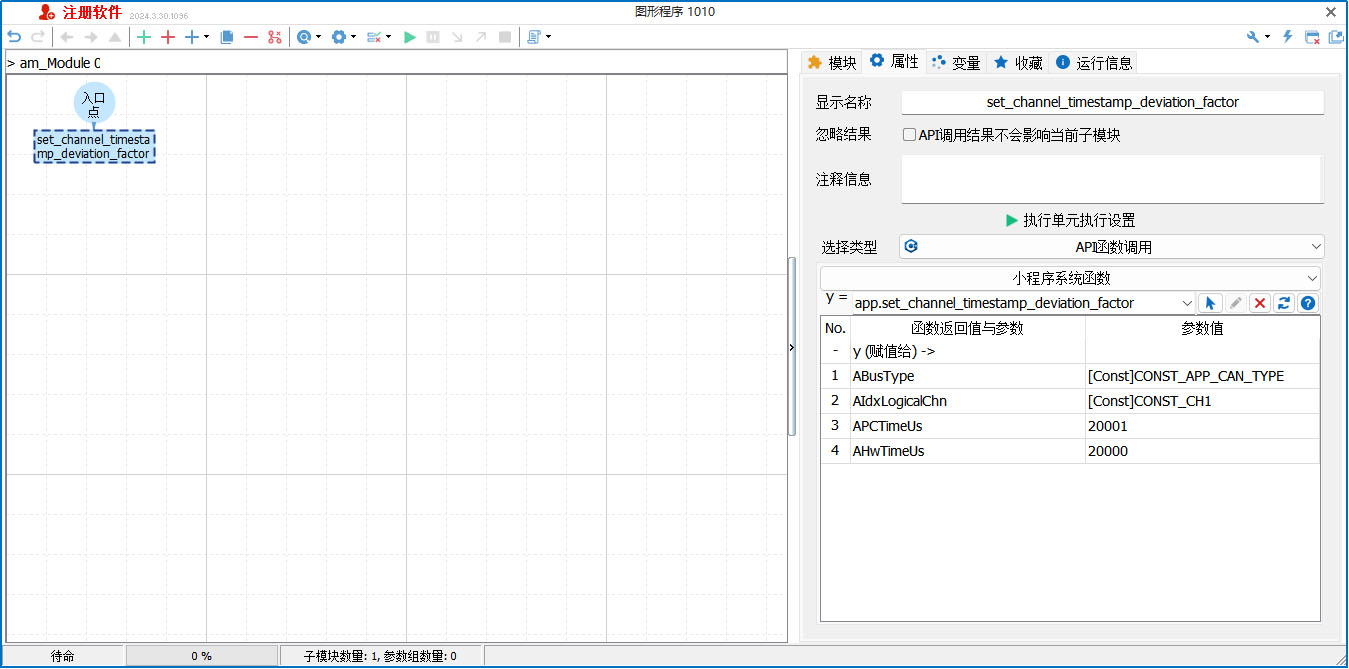Click the blue plus add icon

click(x=191, y=37)
